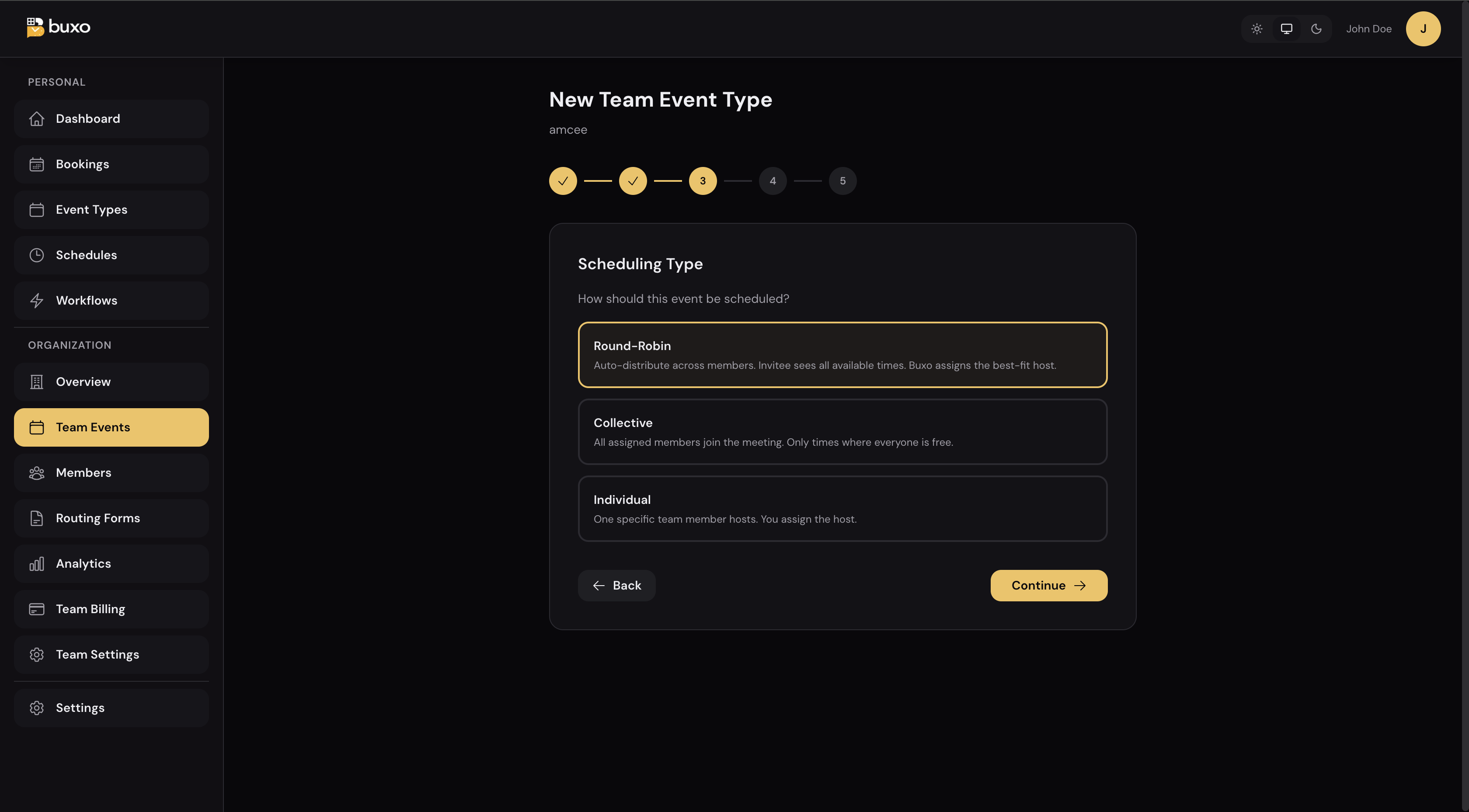Screen dimensions: 1469x812
Task: Switch to the light theme sun icon
Action: pyautogui.click(x=1257, y=28)
